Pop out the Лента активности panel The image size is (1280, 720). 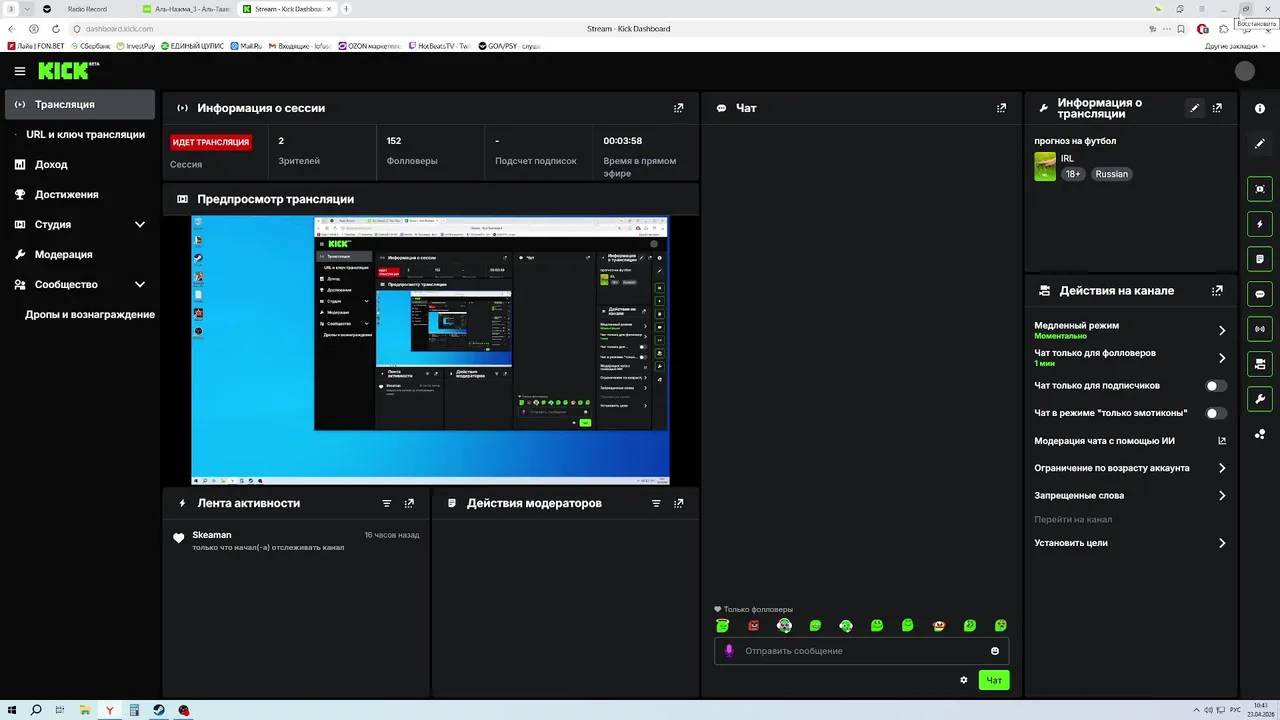coord(409,503)
